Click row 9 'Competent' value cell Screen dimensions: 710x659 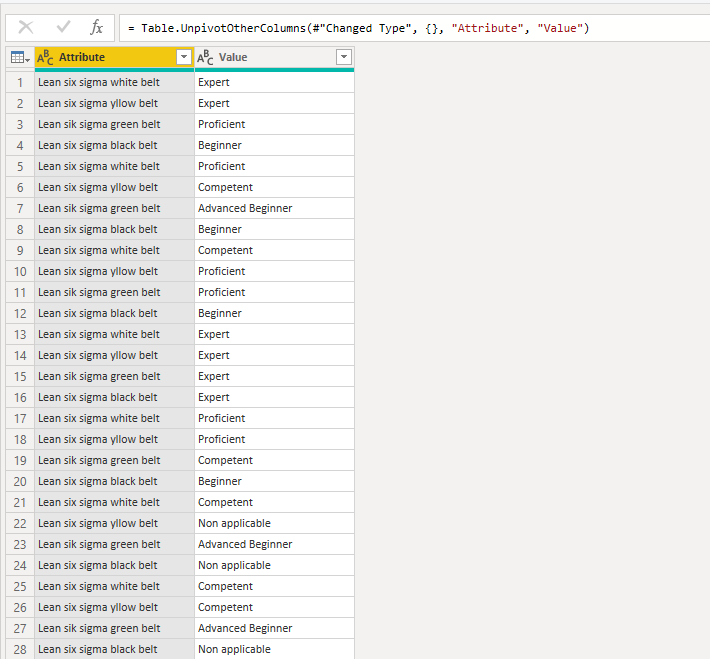click(x=274, y=250)
